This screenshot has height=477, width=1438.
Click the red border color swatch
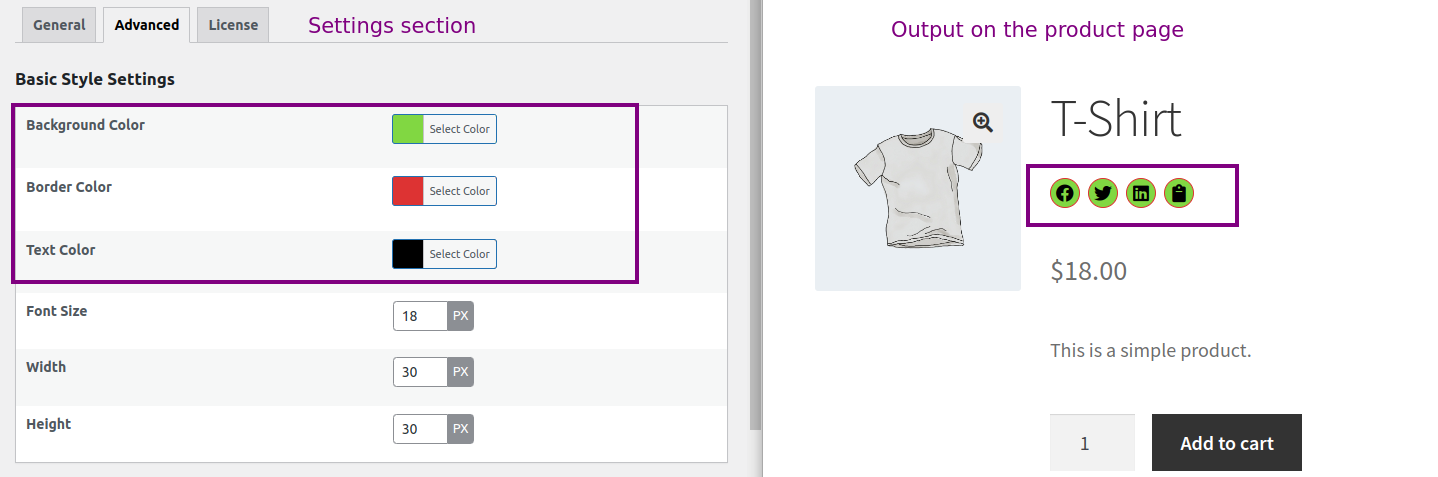pyautogui.click(x=408, y=191)
